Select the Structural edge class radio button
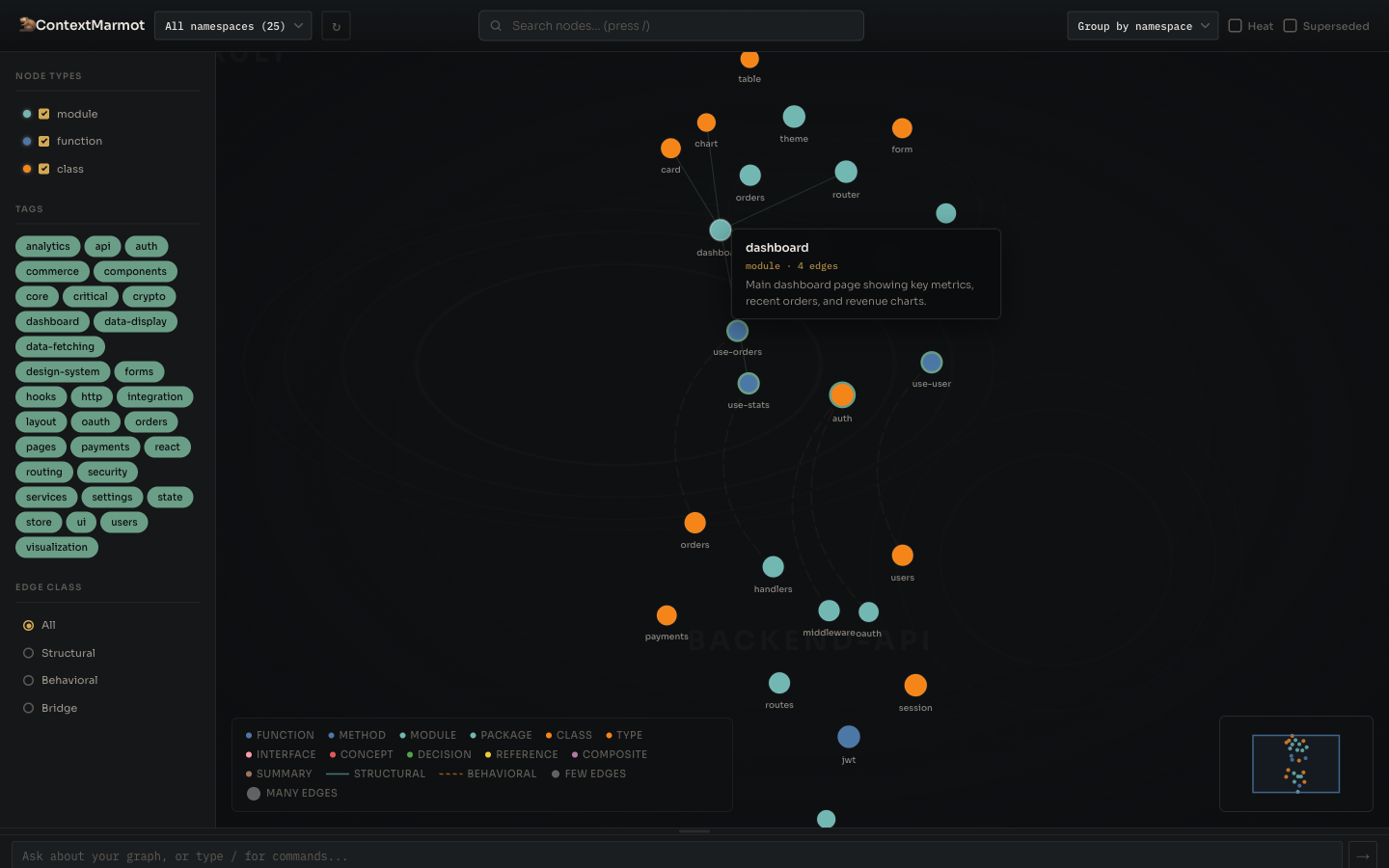This screenshot has width=1389, height=868. tap(29, 653)
